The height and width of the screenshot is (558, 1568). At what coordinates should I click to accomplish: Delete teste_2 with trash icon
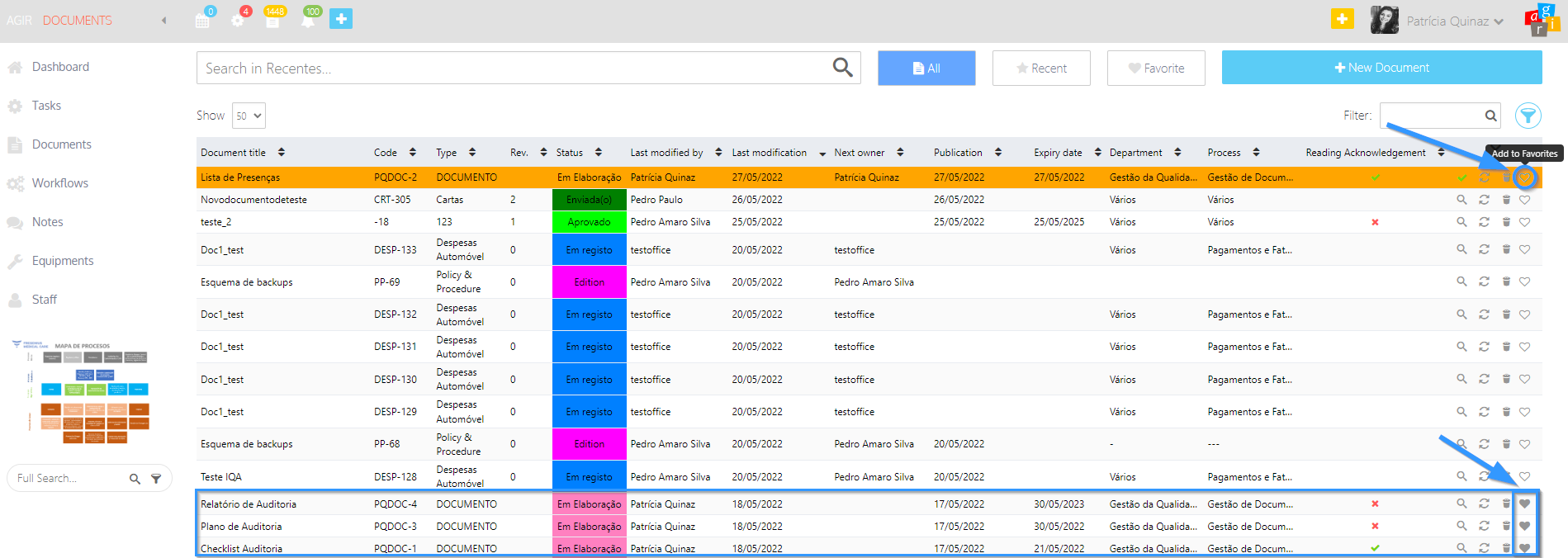[1506, 222]
